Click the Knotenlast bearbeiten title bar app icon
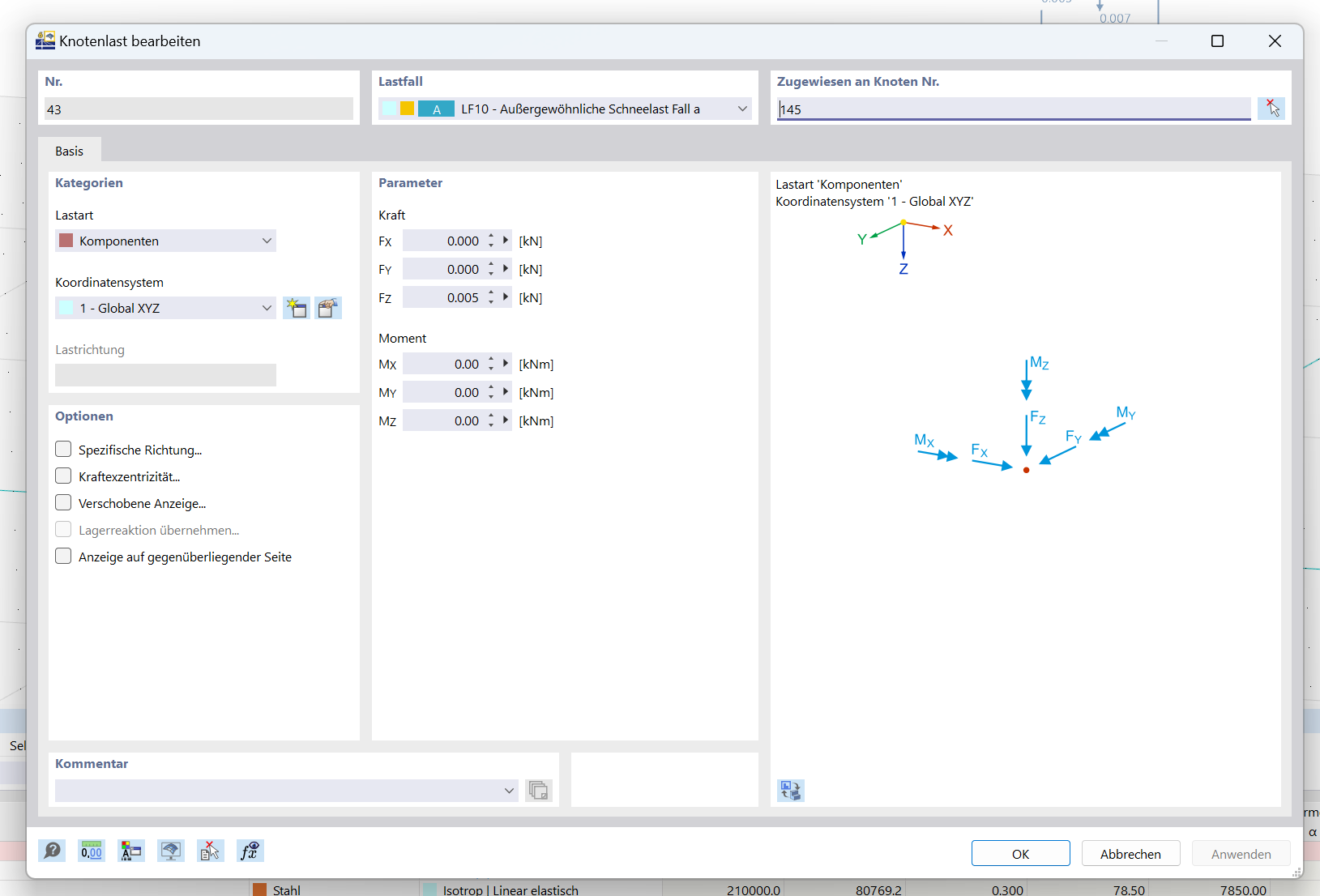Viewport: 1320px width, 896px height. 45,41
